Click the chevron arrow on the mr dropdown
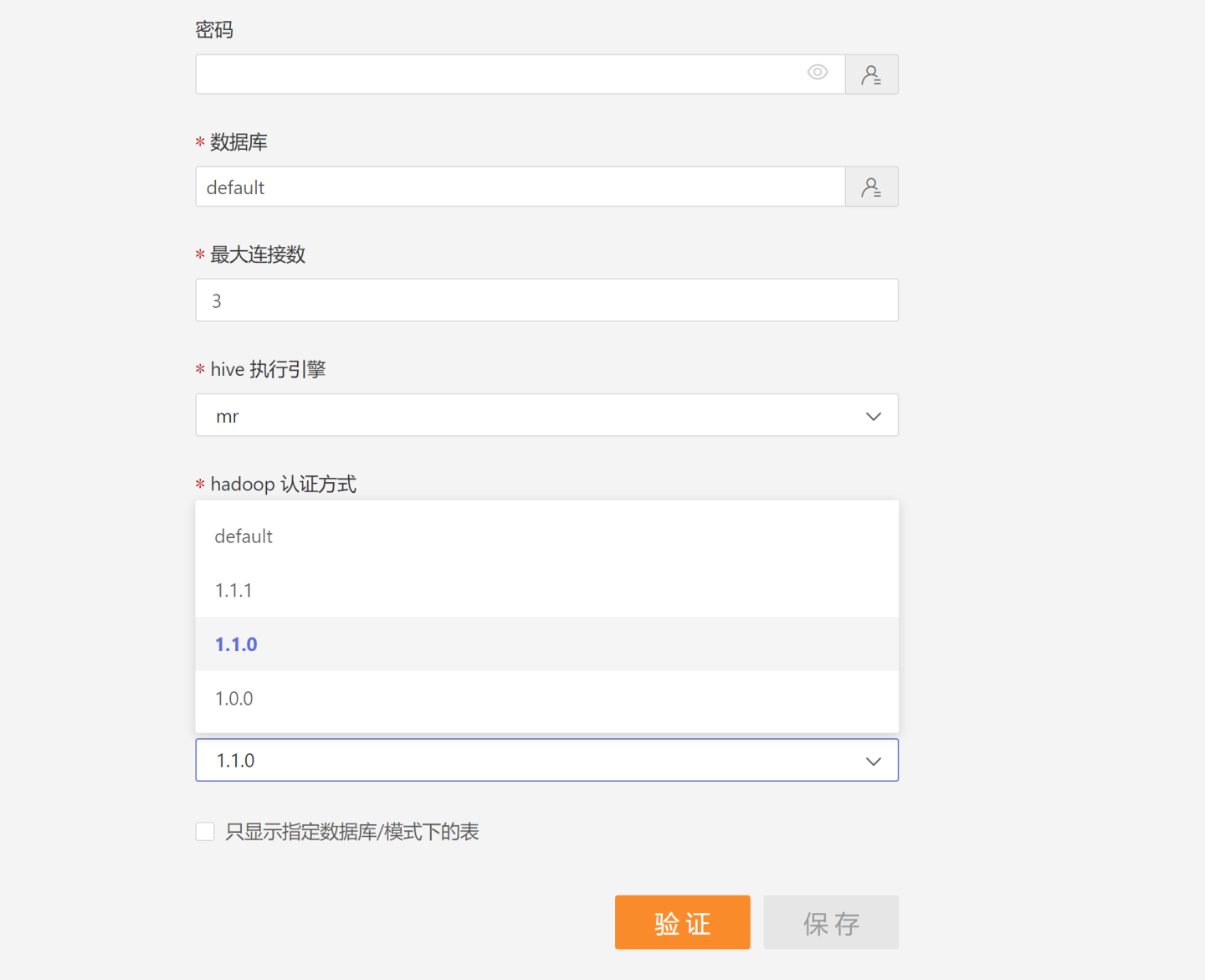Image resolution: width=1205 pixels, height=980 pixels. click(873, 416)
